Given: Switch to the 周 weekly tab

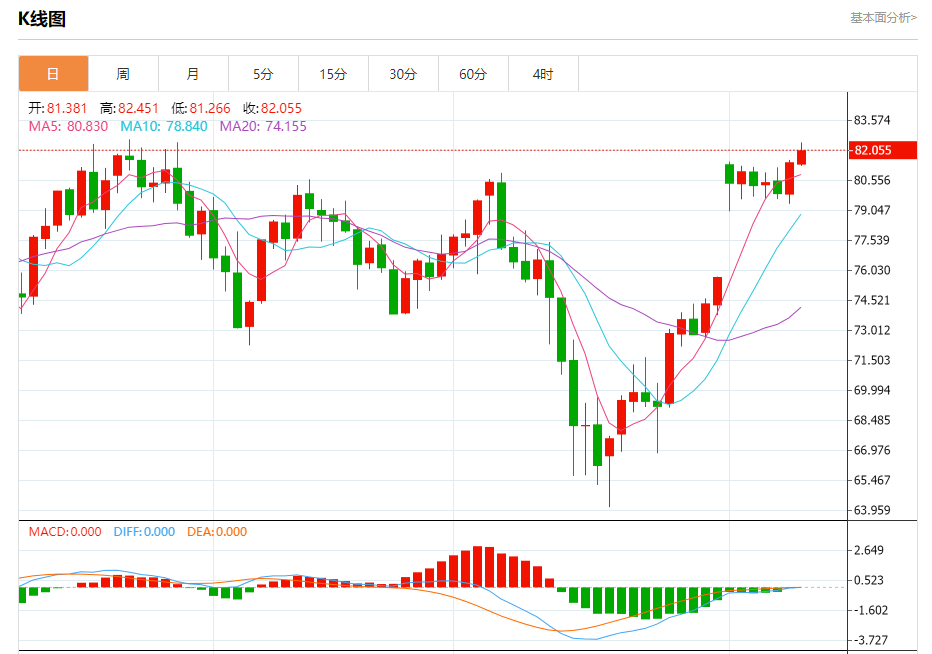Looking at the screenshot, I should 123,74.
